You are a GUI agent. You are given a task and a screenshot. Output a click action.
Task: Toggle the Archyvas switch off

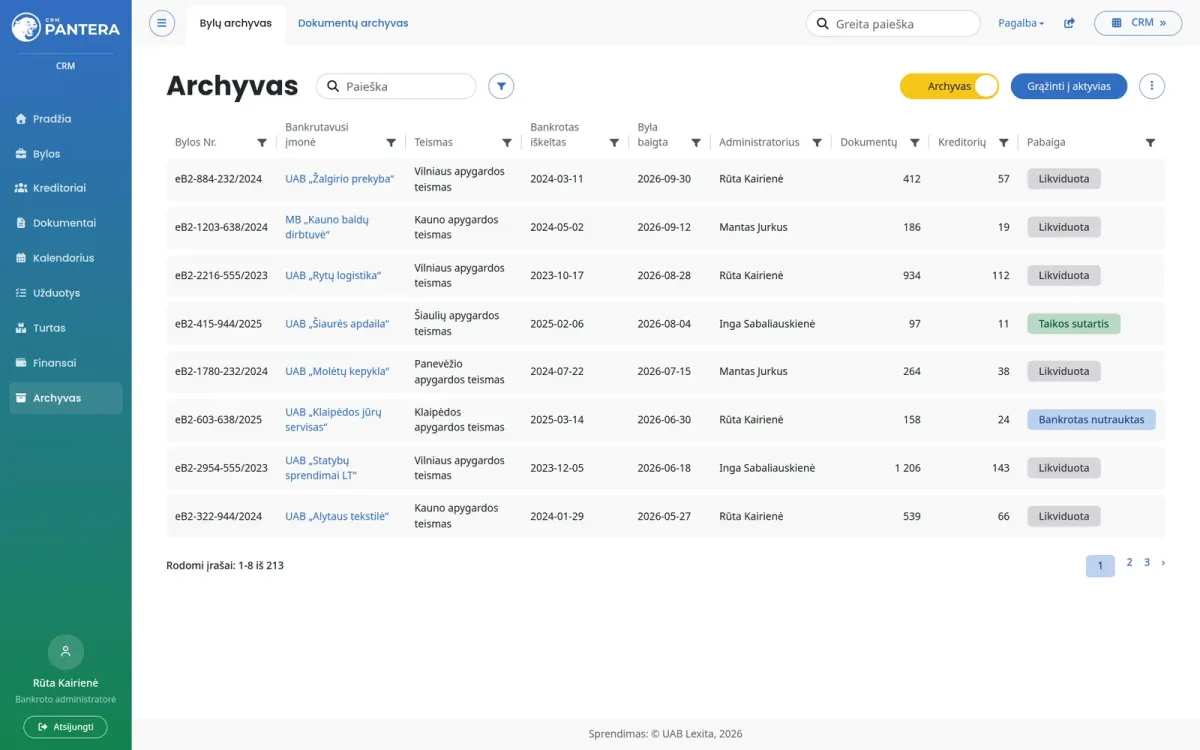coord(950,86)
